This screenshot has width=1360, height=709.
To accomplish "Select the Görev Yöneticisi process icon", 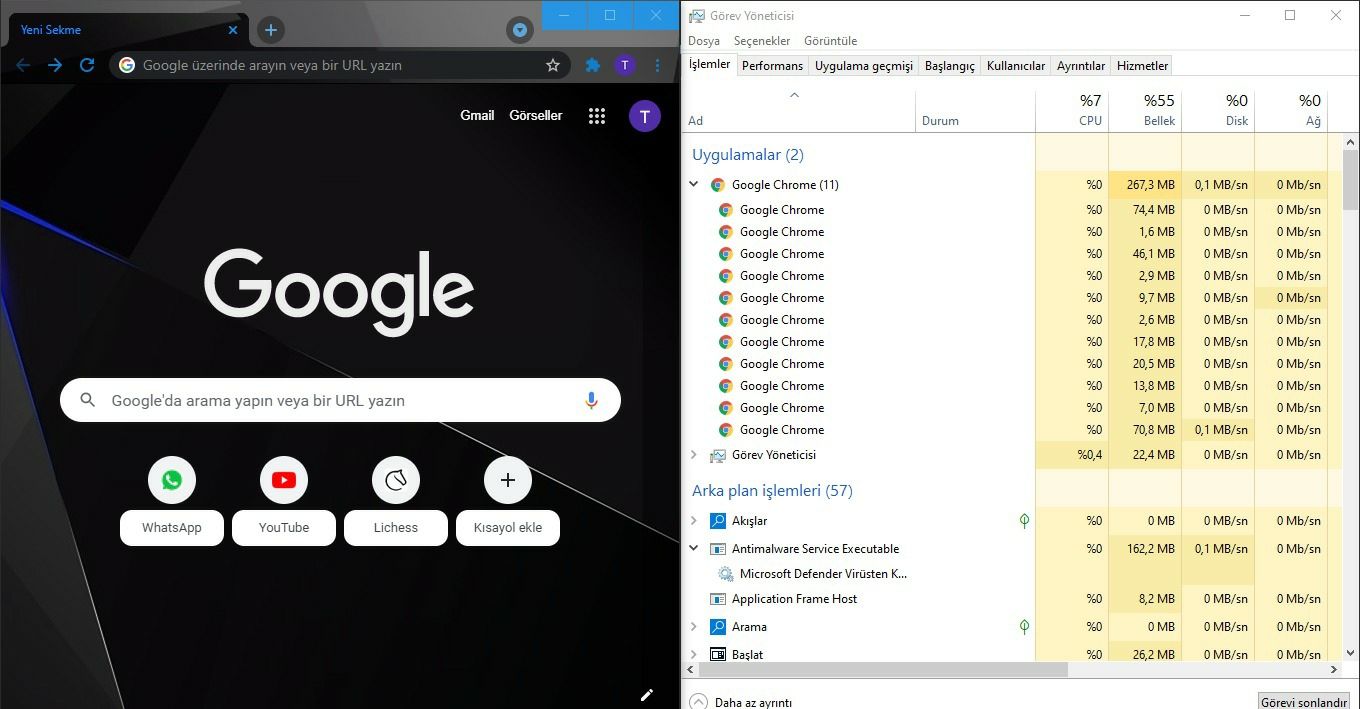I will coord(717,455).
